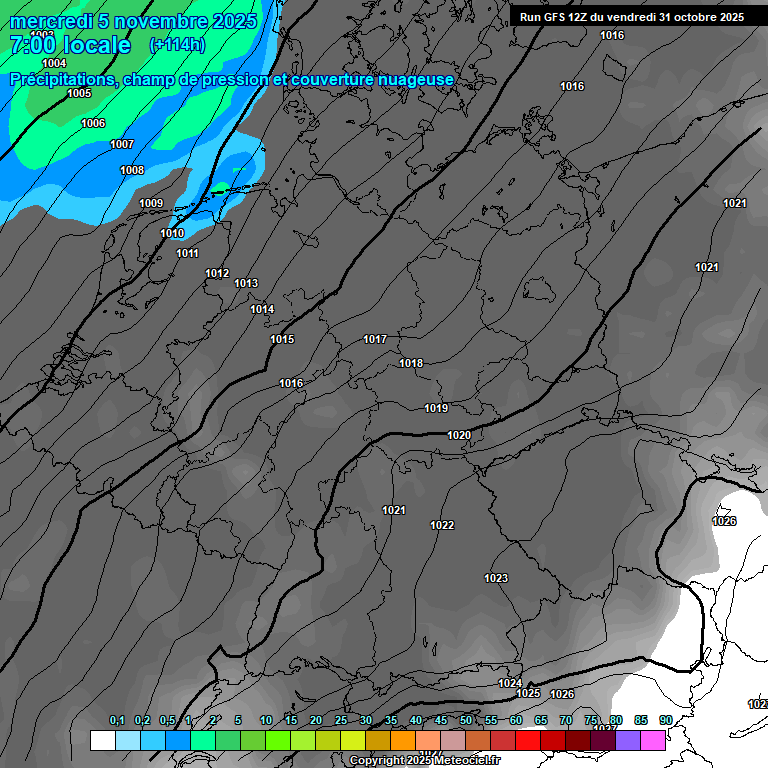The width and height of the screenshot is (768, 768).
Task: Click the 1023 isobar pressure label
Action: pos(496,578)
